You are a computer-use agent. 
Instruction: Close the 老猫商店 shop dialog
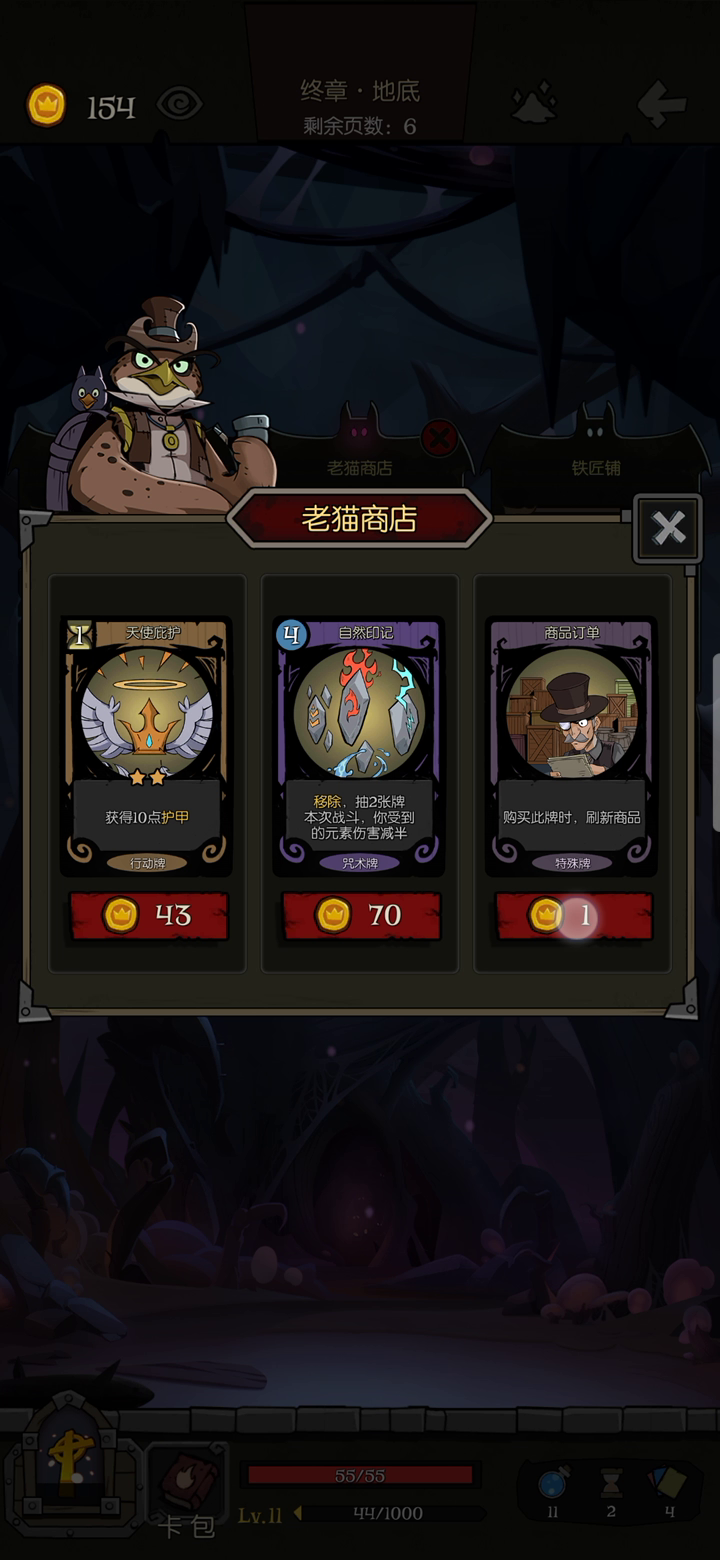pos(668,527)
